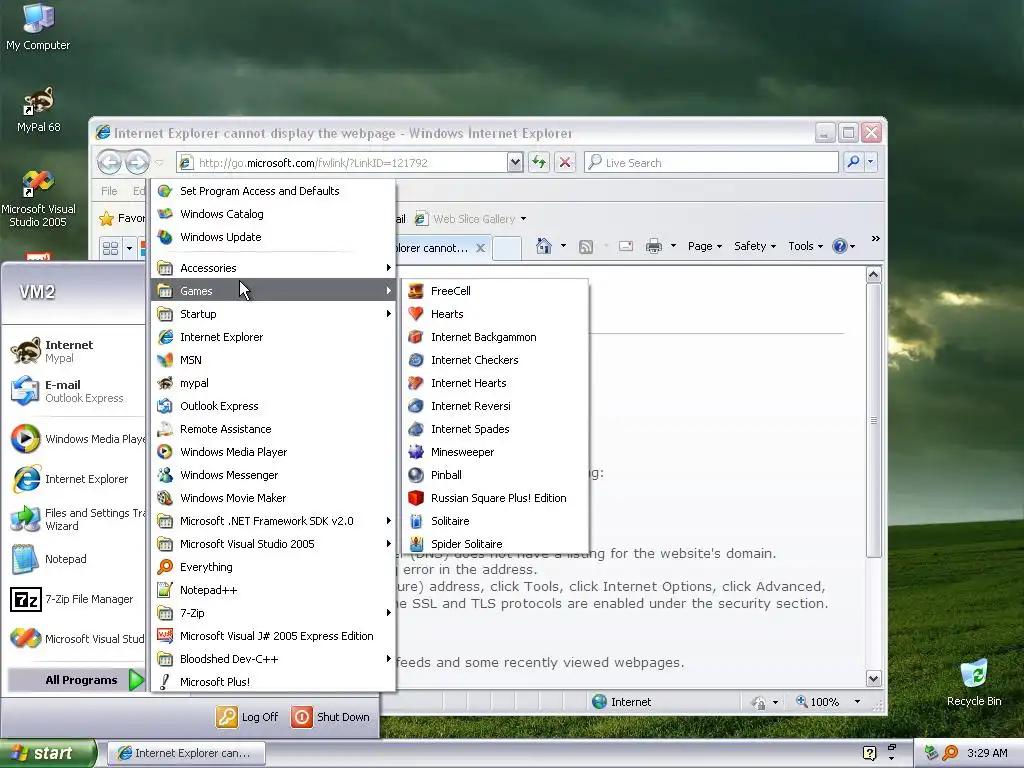This screenshot has height=768, width=1024.
Task: Expand Microsoft Visual Studio 2005 folder
Action: 273,544
